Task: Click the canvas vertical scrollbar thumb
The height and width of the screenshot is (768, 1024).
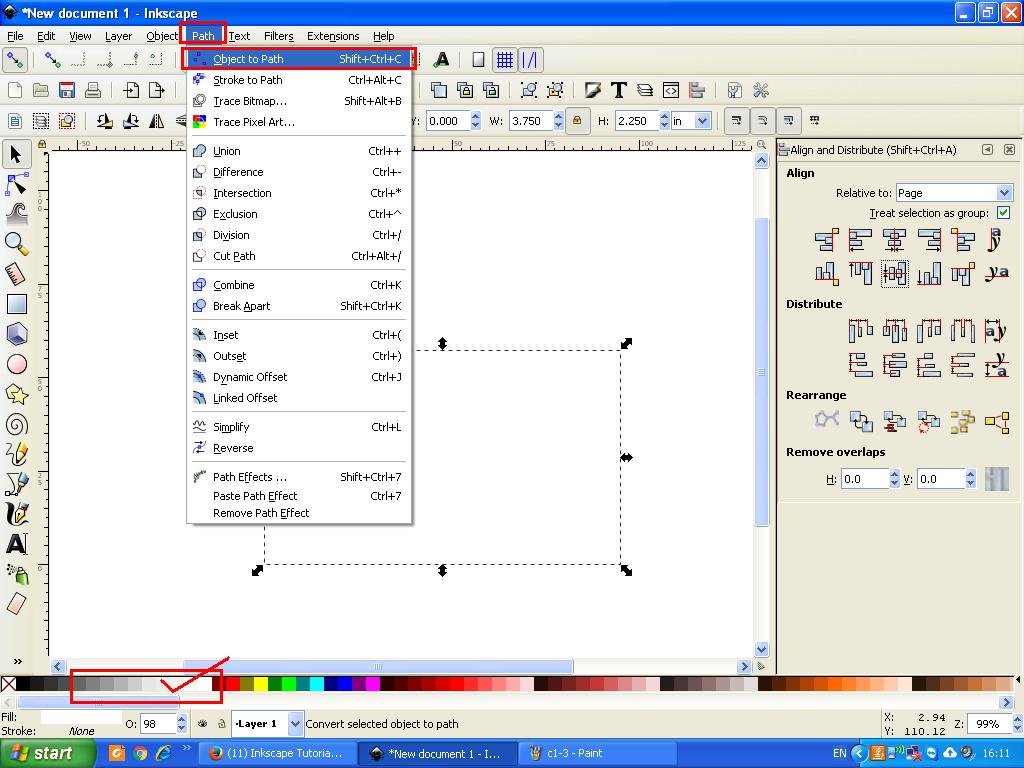Action: click(761, 372)
